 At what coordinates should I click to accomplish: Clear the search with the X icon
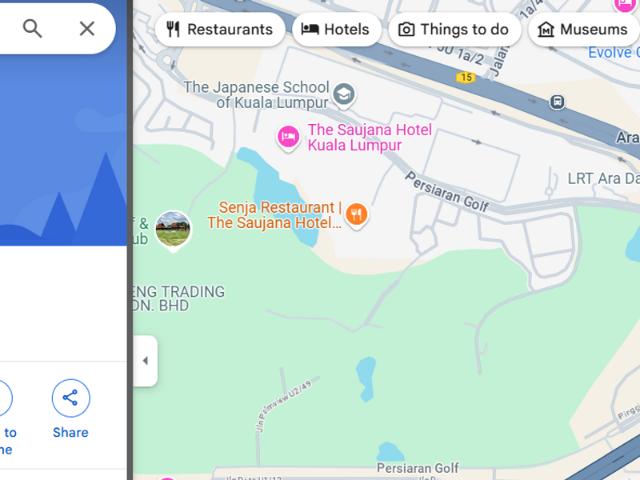[x=87, y=29]
